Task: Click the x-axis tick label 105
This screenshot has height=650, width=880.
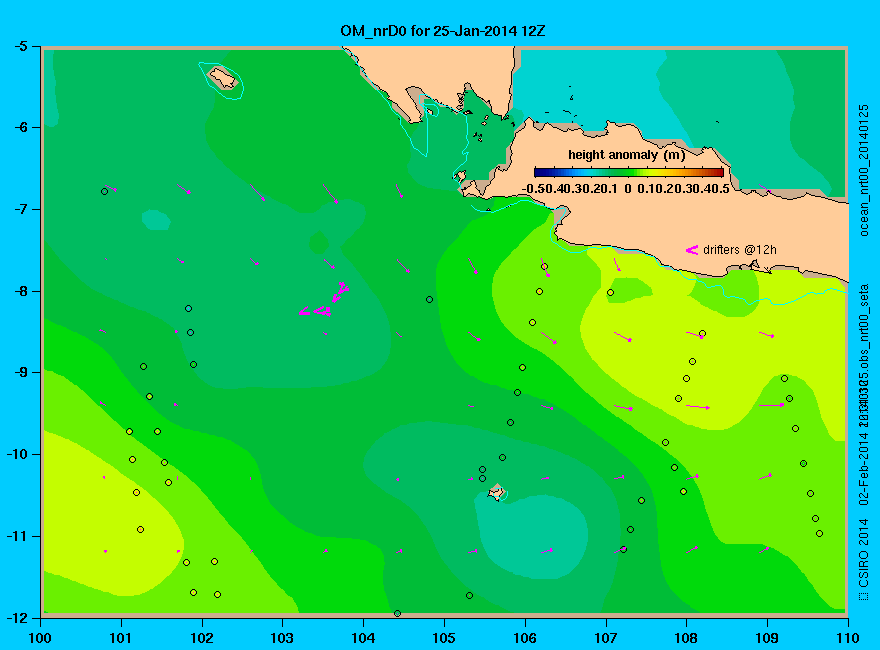Action: point(444,638)
